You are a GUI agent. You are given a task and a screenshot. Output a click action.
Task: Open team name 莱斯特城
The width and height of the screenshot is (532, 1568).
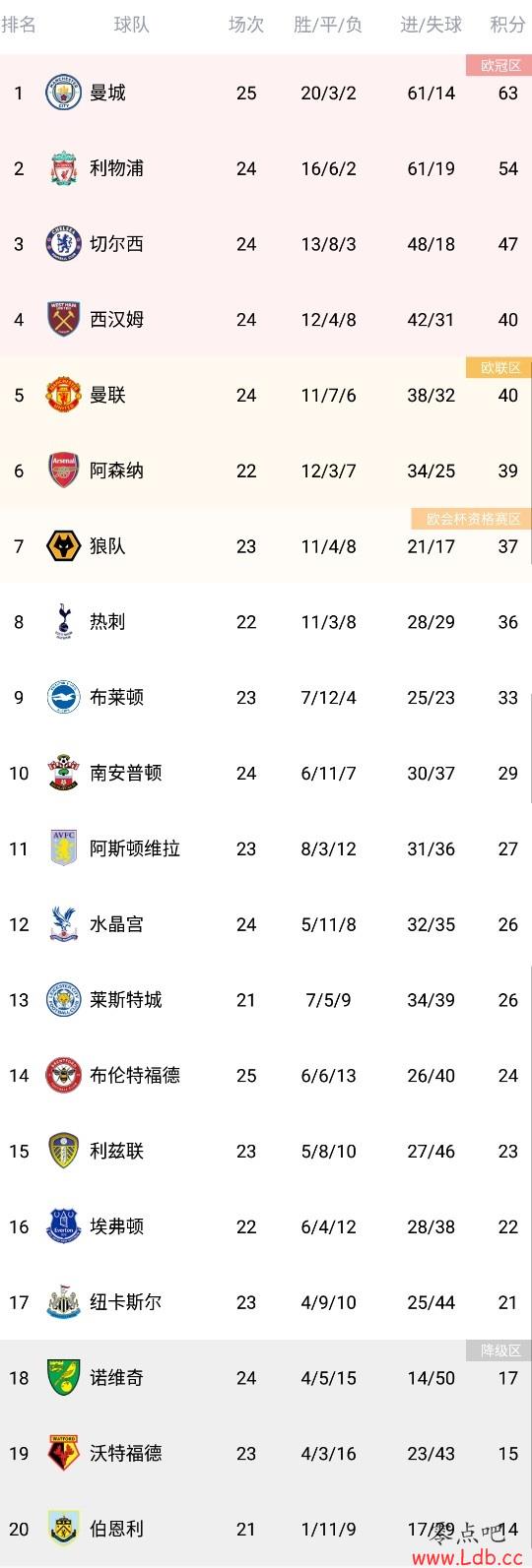[126, 1000]
